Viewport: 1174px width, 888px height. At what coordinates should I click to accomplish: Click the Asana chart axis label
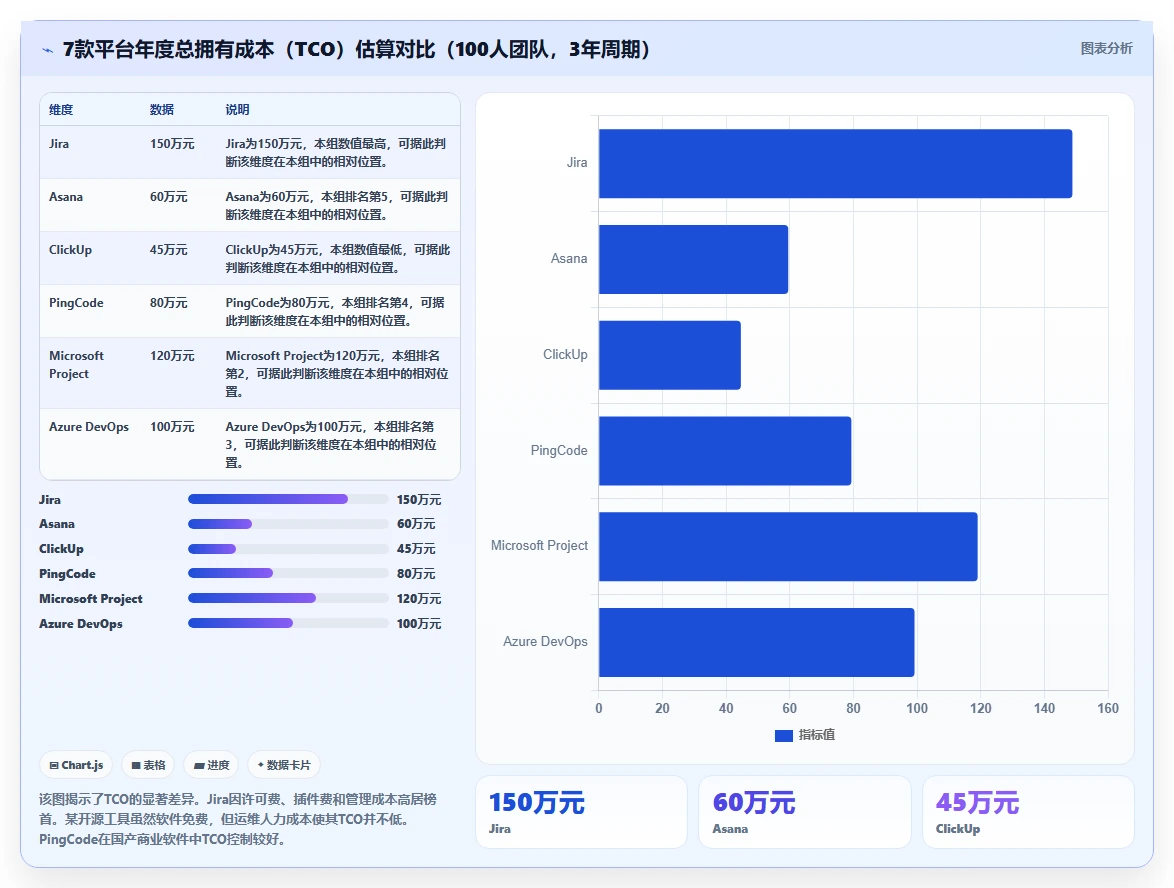pos(569,258)
